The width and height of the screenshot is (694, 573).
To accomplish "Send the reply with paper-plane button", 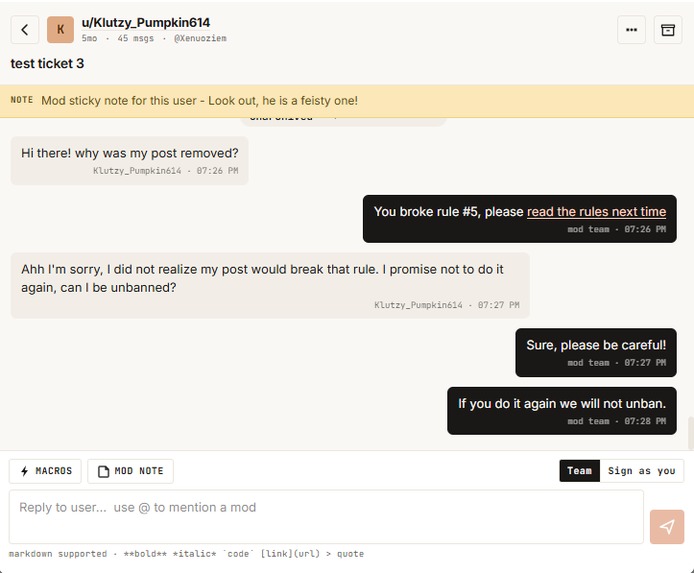I will point(667,527).
